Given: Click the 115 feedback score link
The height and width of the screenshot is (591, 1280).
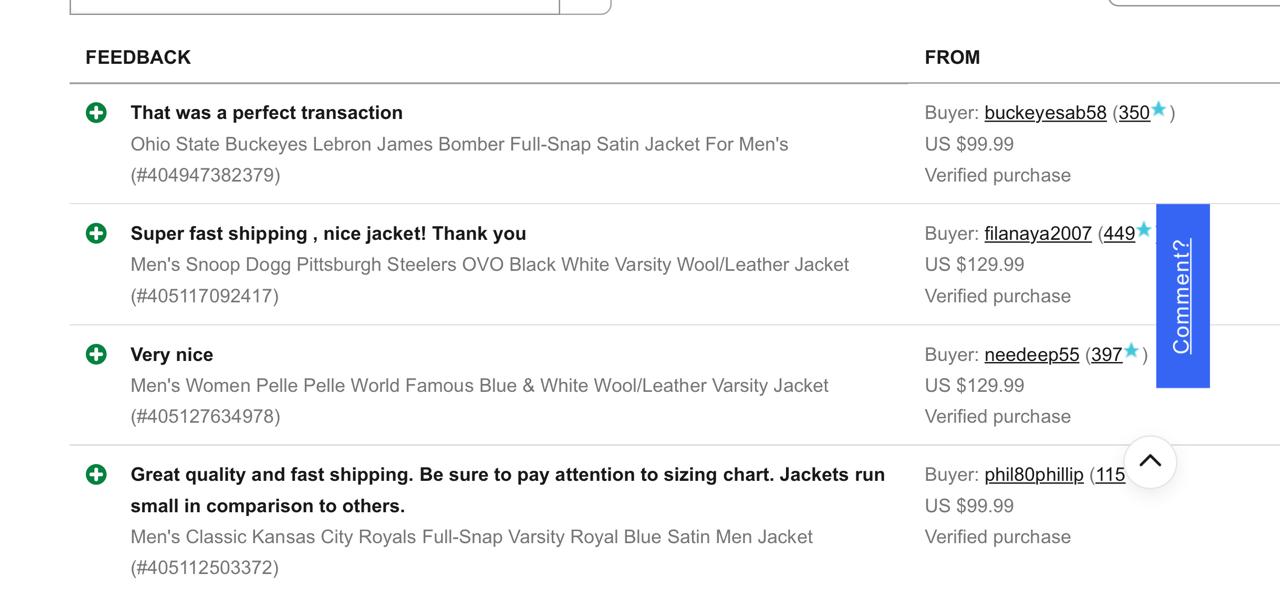Looking at the screenshot, I should [1110, 475].
